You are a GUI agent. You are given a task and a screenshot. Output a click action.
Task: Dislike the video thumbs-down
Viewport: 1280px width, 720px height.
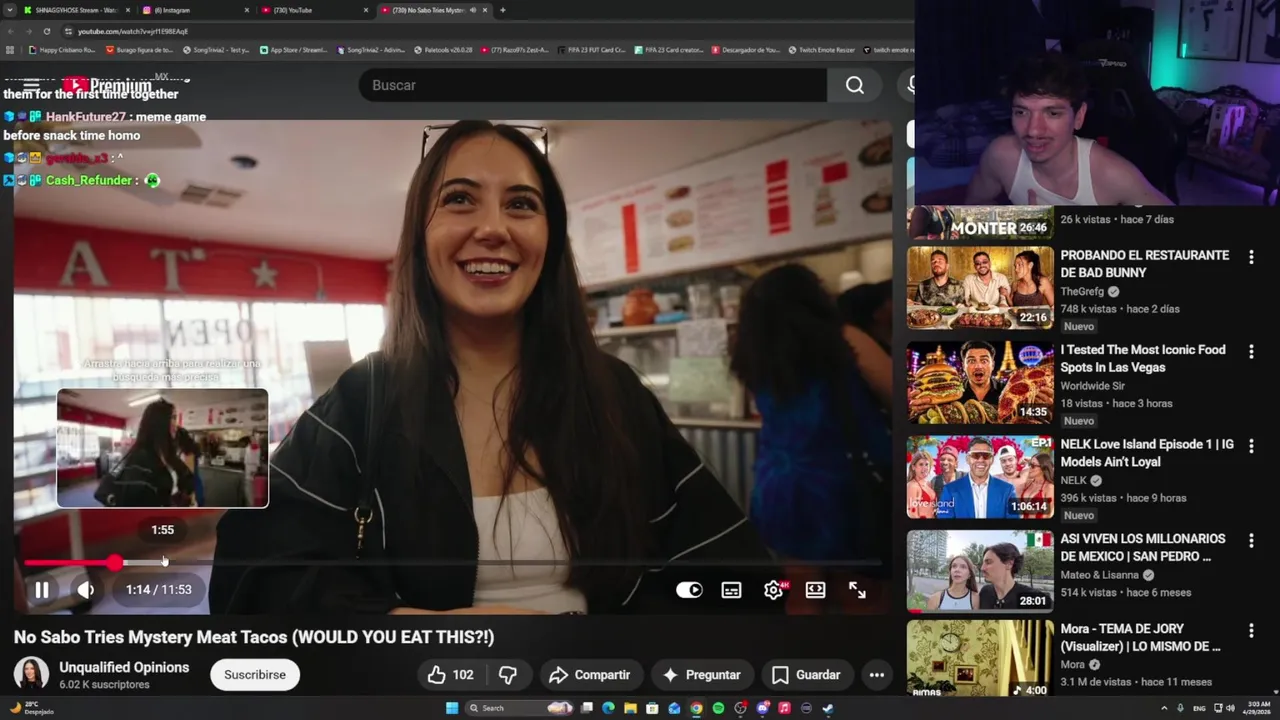coord(508,675)
